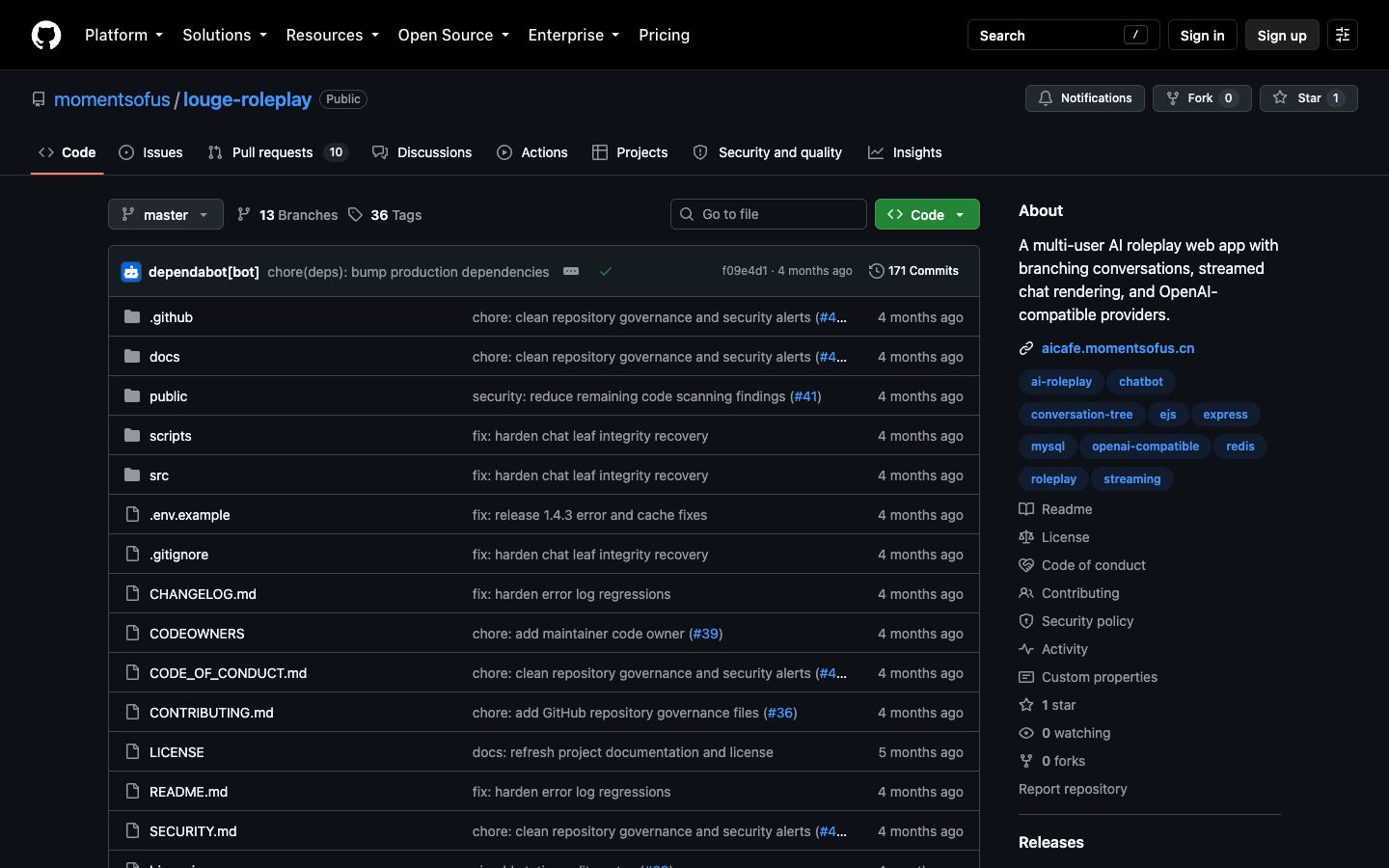Select the ai-roleplay topic tag
The image size is (1389, 868).
[x=1061, y=382]
